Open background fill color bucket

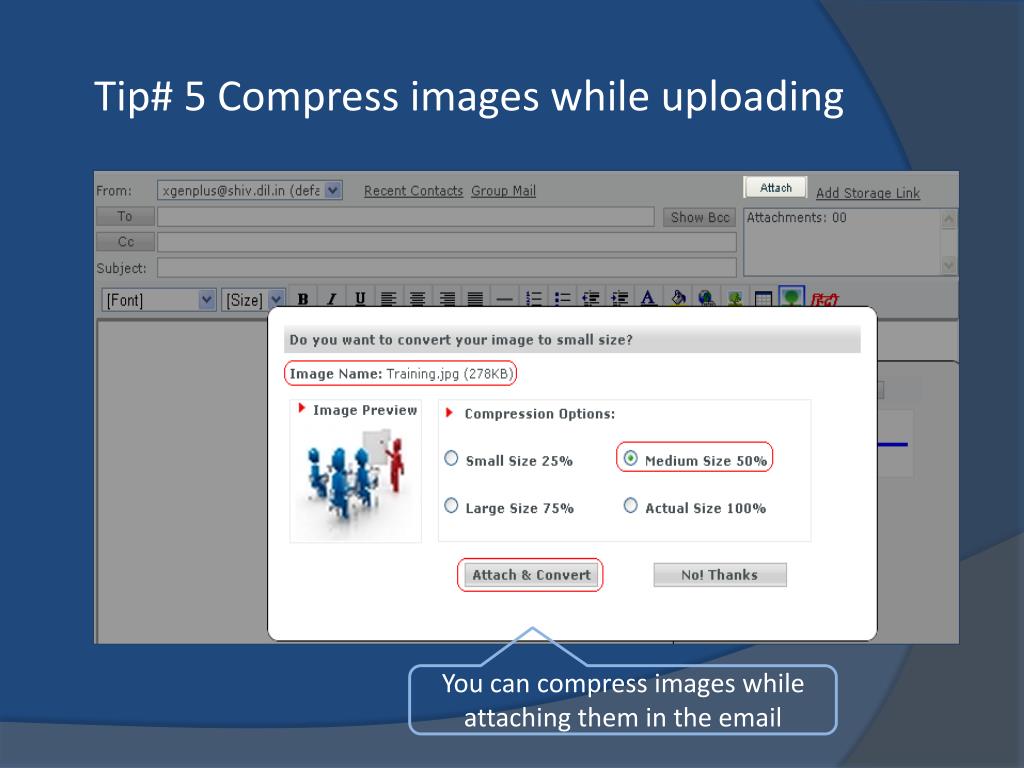pos(678,299)
